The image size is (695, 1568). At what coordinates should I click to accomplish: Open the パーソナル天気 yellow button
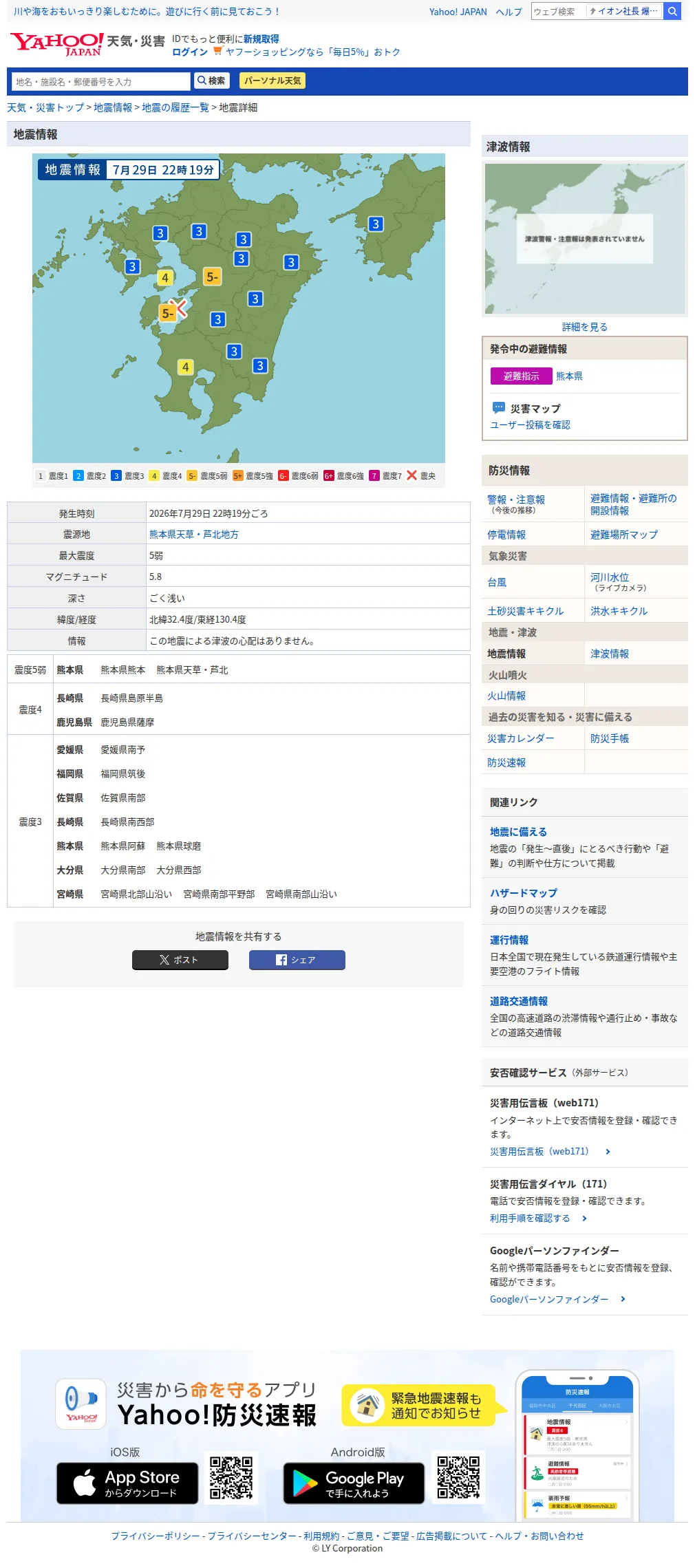tap(272, 80)
